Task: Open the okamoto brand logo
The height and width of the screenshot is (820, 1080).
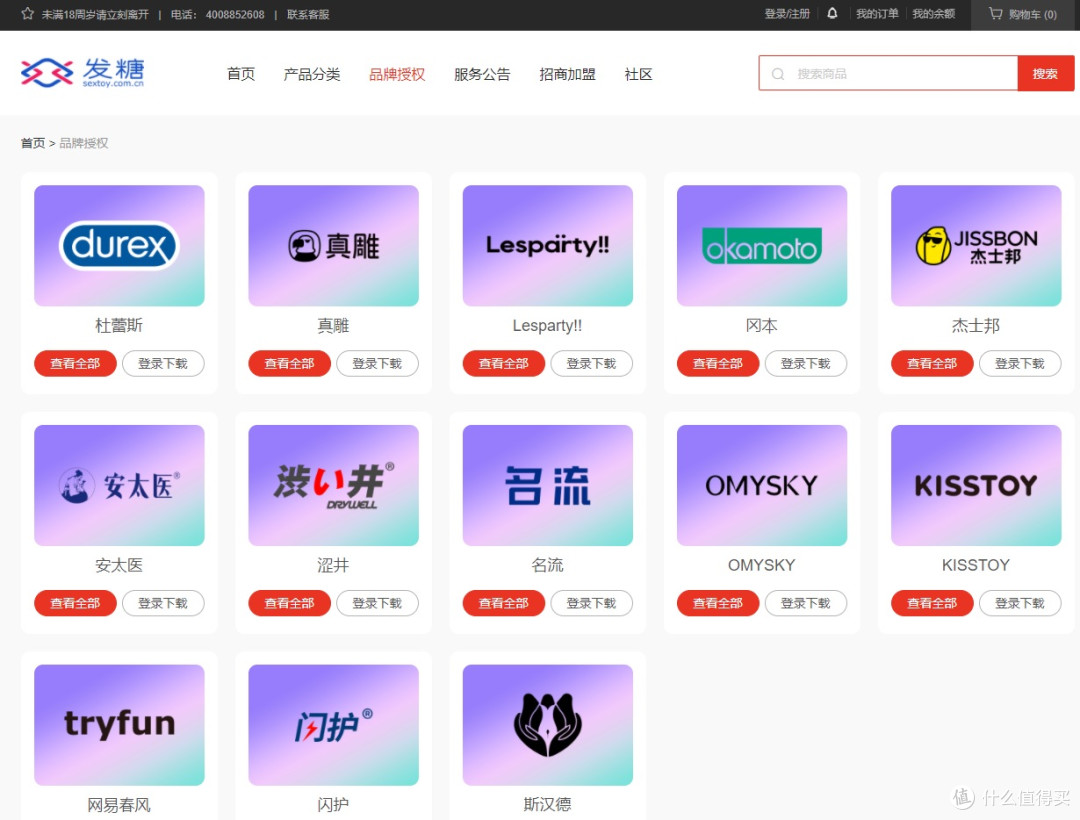Action: click(x=762, y=245)
